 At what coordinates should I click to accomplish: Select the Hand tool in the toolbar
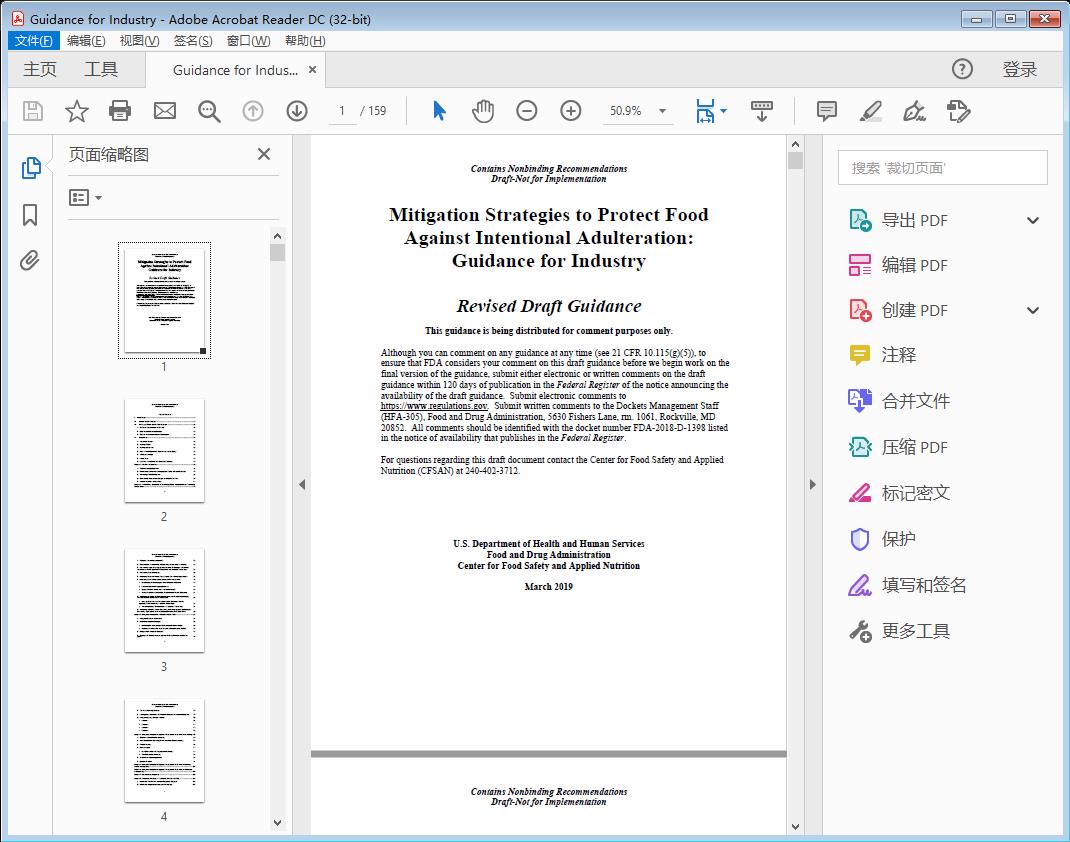pyautogui.click(x=483, y=111)
